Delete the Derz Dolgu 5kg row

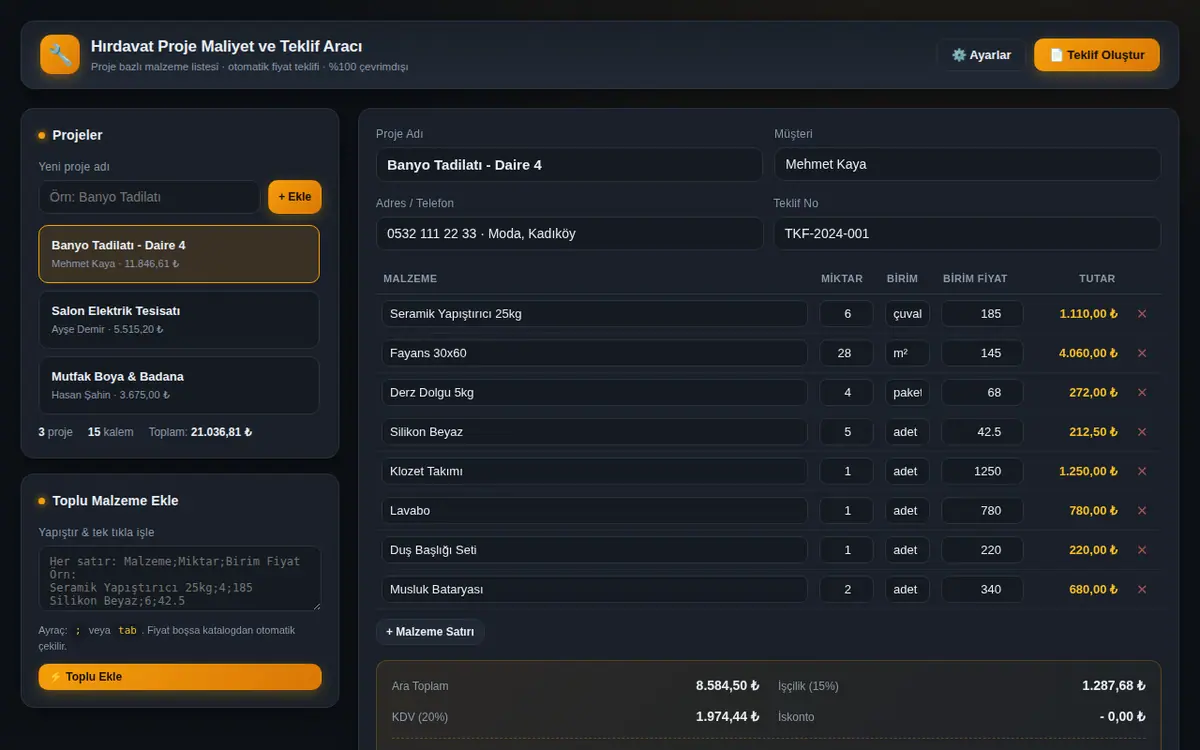(1142, 393)
